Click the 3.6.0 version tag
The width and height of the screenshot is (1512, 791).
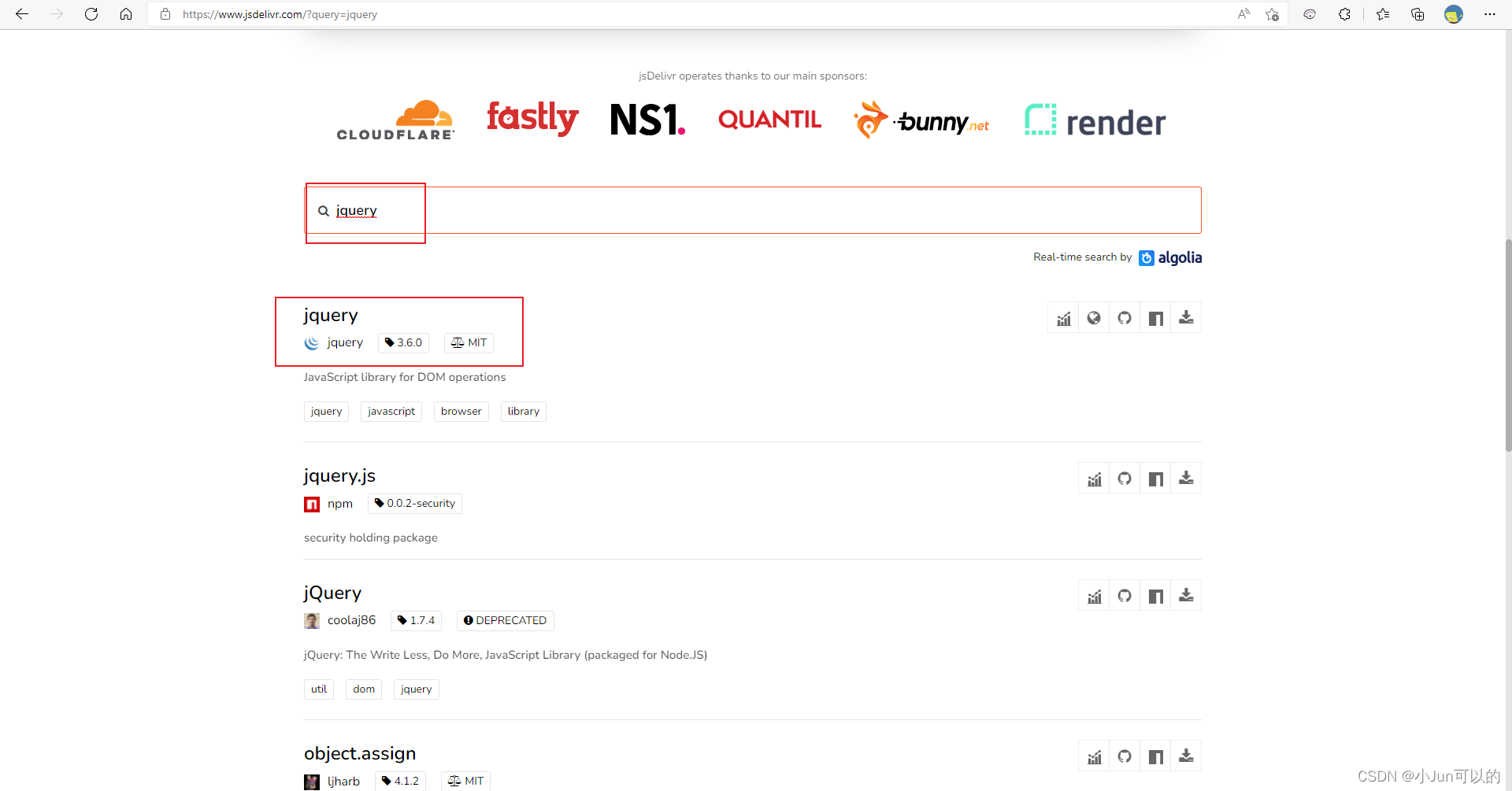click(403, 342)
